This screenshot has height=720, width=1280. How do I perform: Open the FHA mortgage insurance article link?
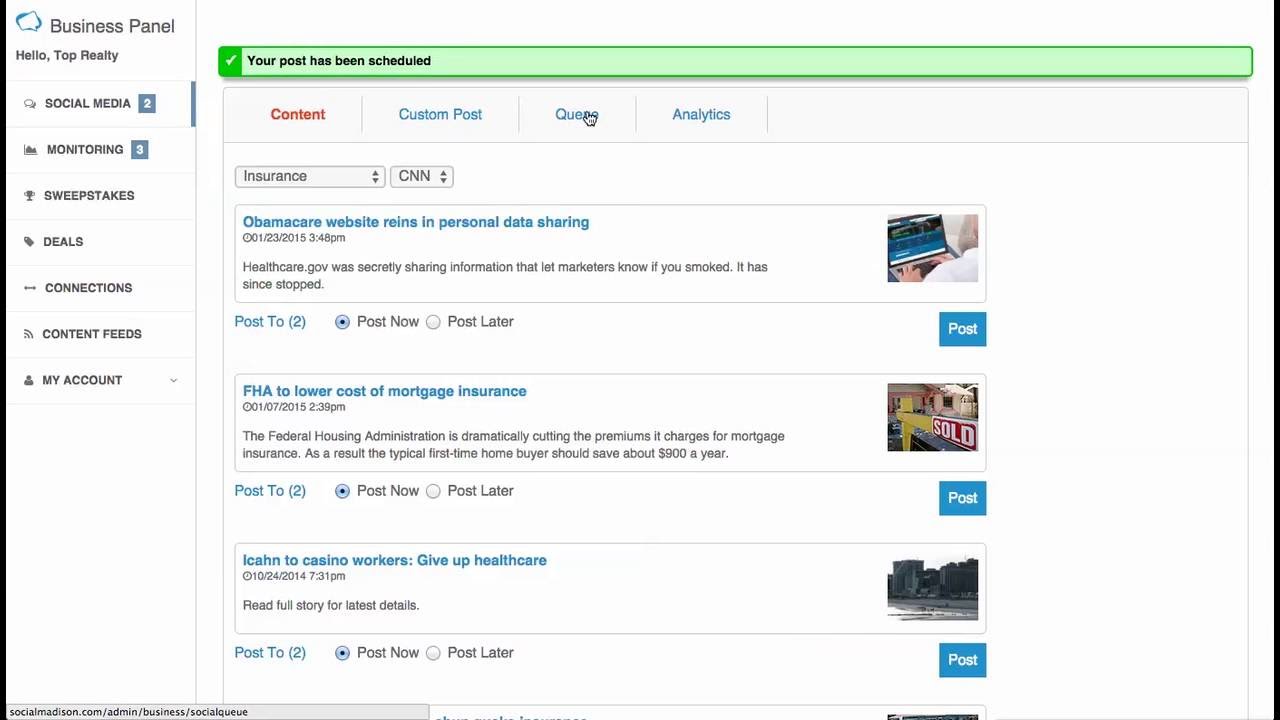point(384,391)
